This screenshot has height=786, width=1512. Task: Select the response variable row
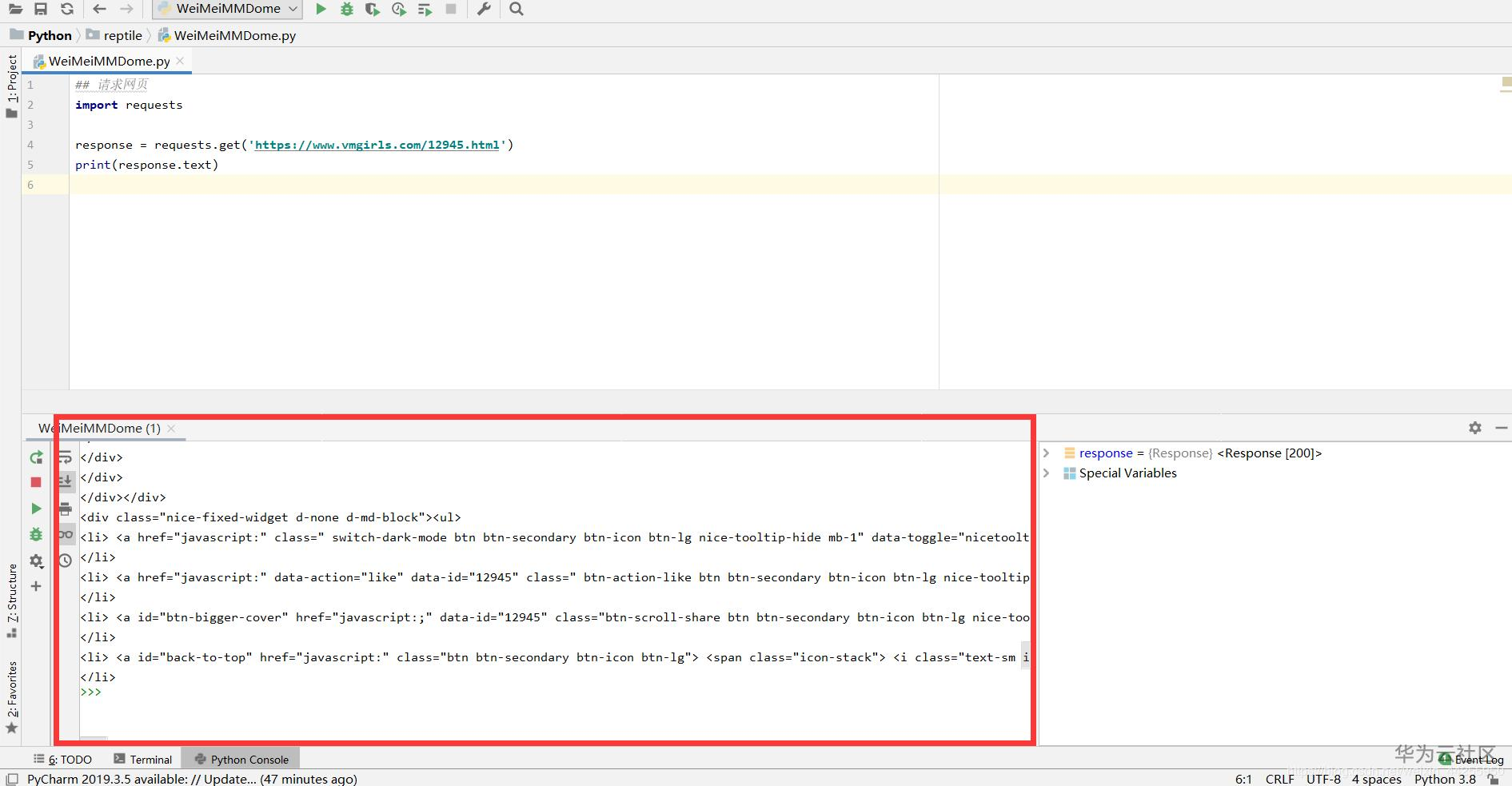click(1275, 453)
